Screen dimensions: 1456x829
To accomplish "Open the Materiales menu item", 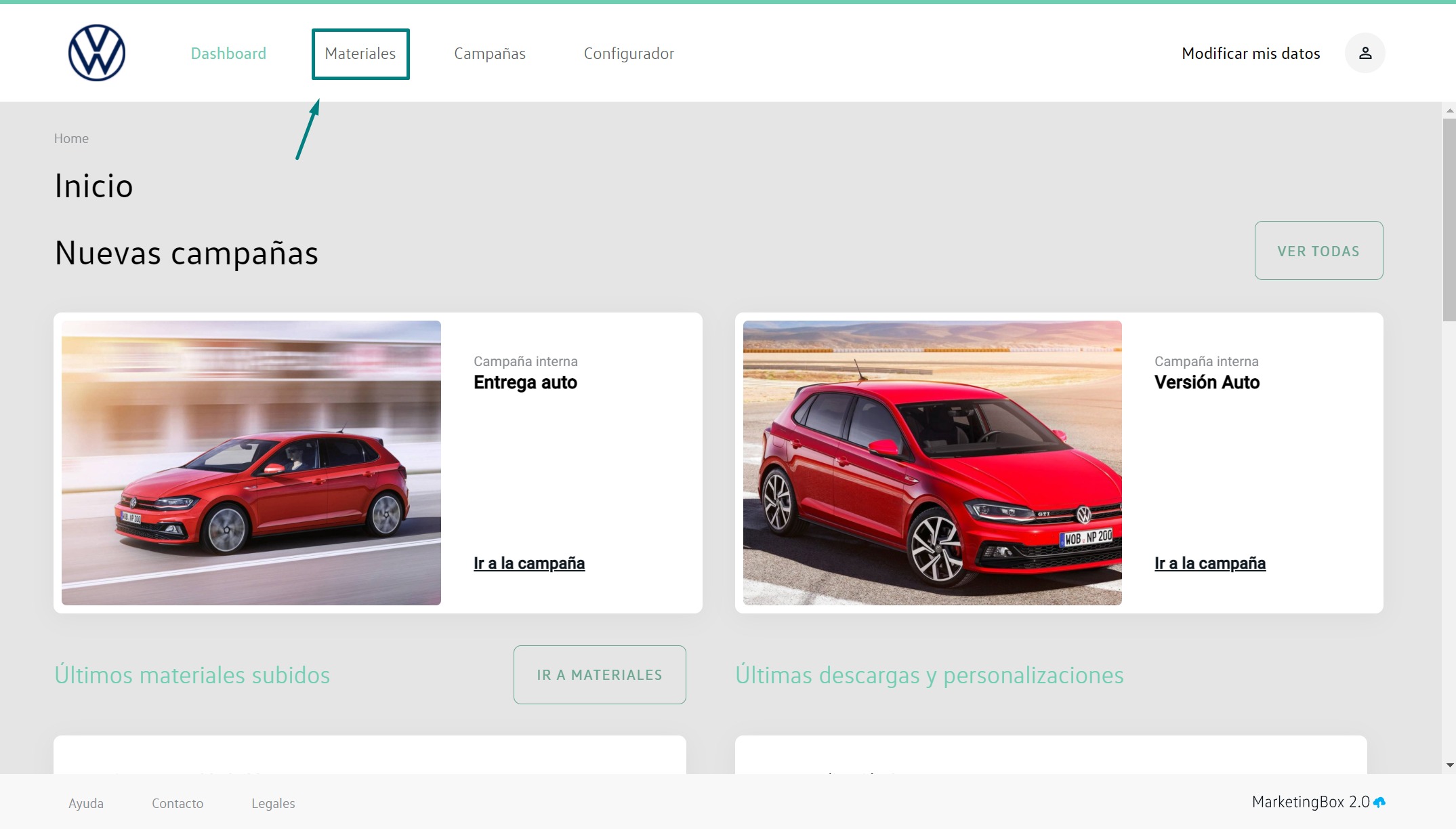I will (360, 54).
